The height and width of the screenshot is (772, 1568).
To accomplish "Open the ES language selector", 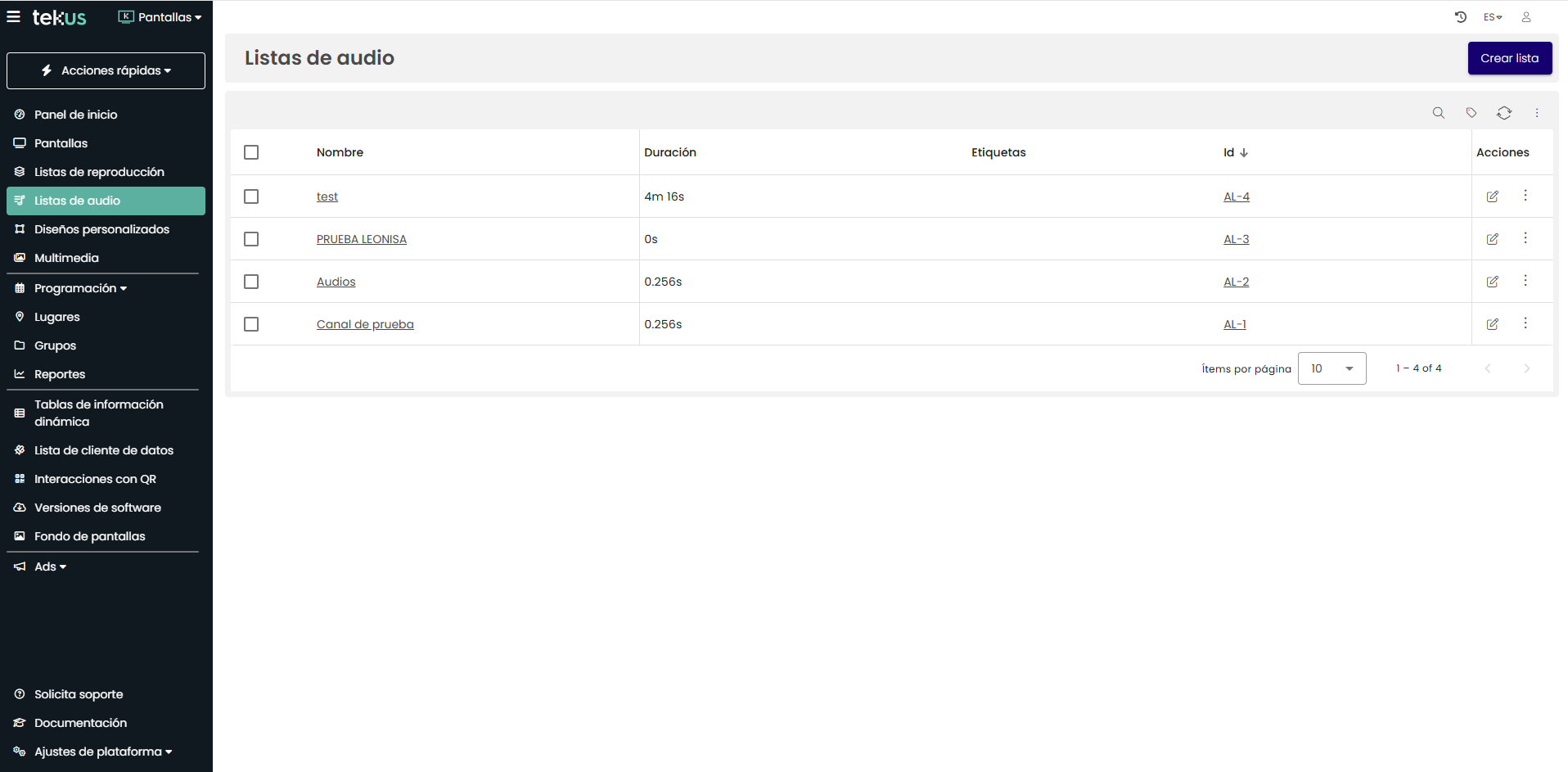I will (x=1492, y=17).
